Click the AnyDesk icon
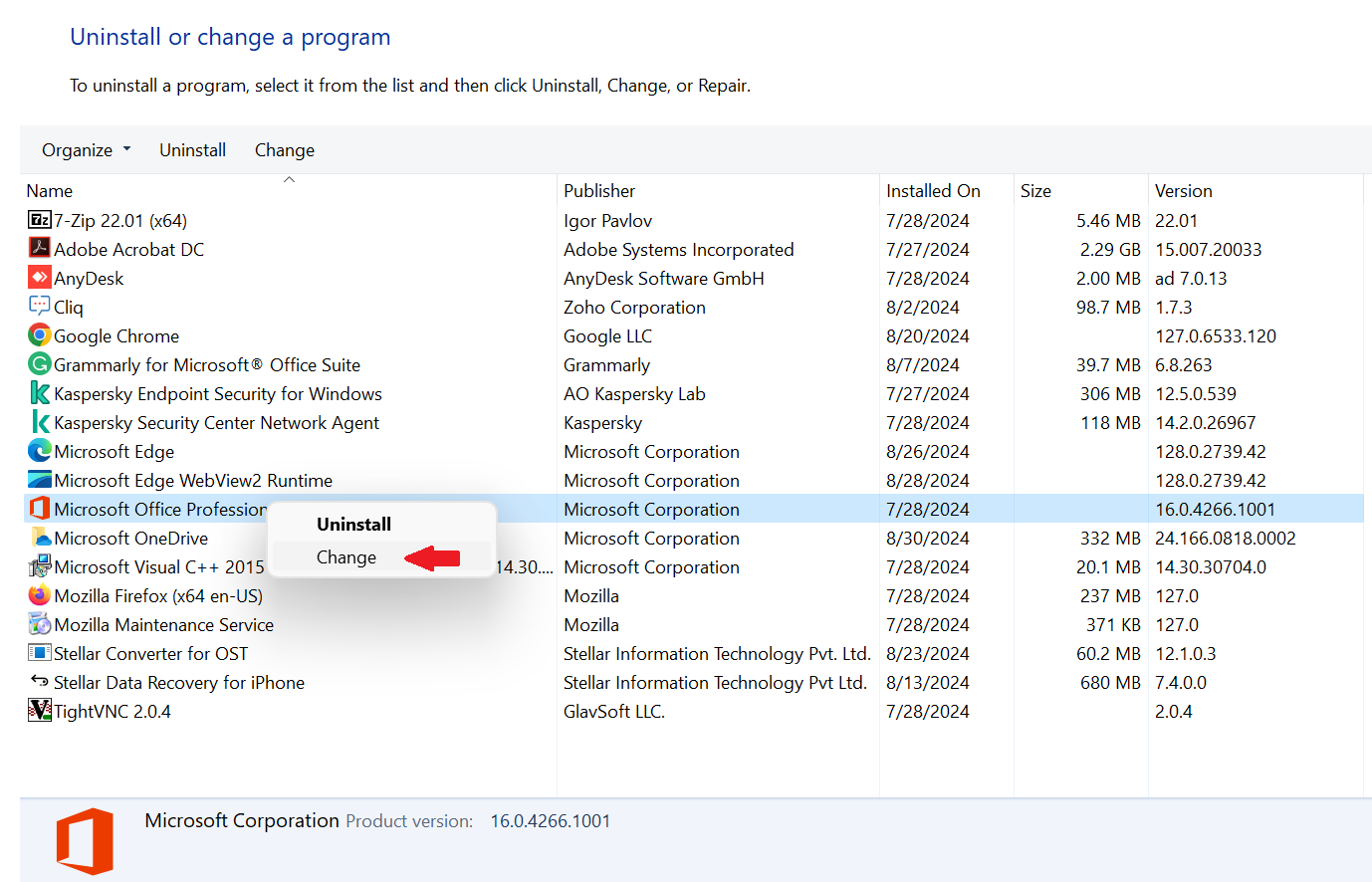 point(38,278)
